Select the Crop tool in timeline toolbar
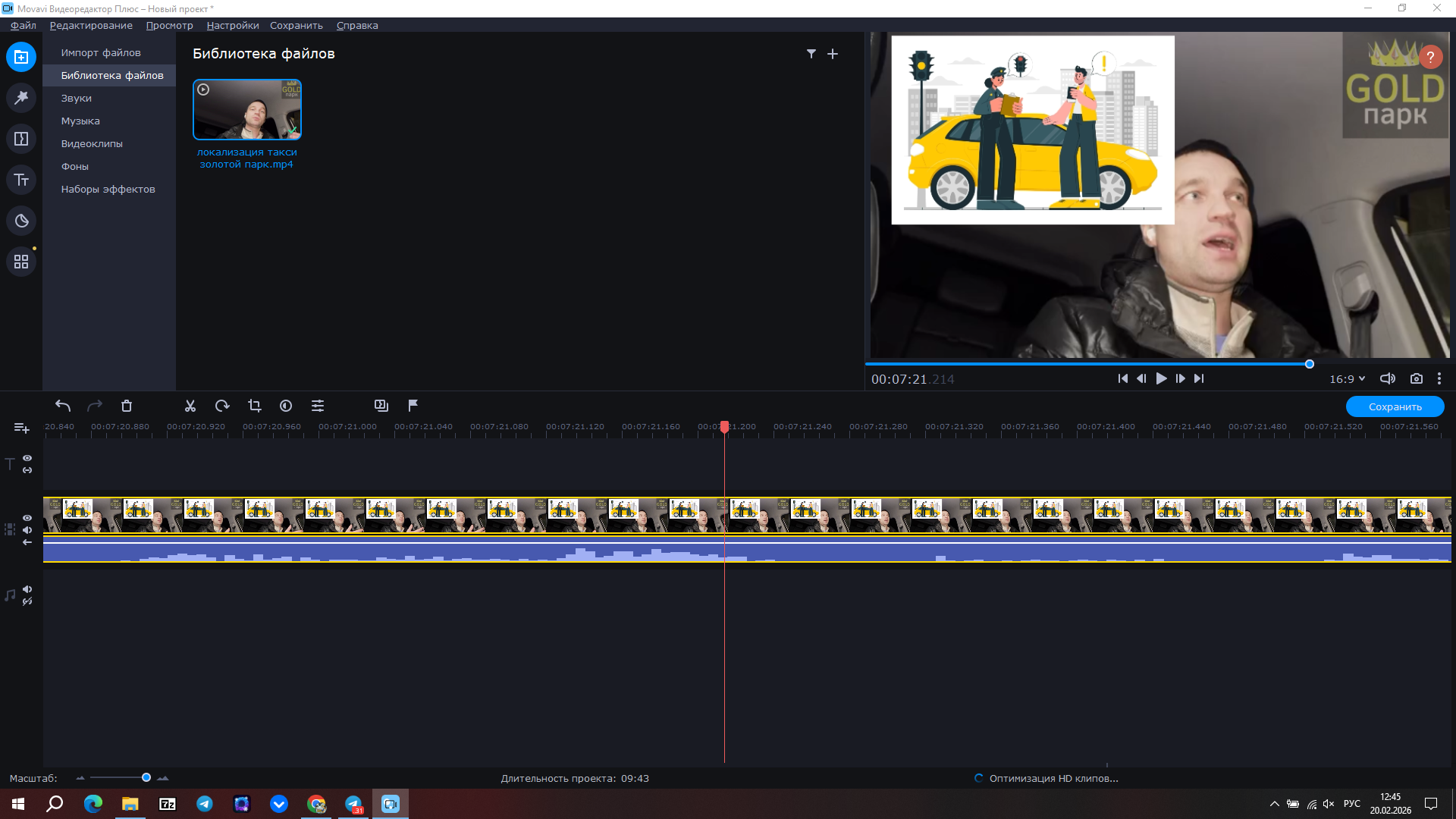1456x819 pixels. pos(254,406)
